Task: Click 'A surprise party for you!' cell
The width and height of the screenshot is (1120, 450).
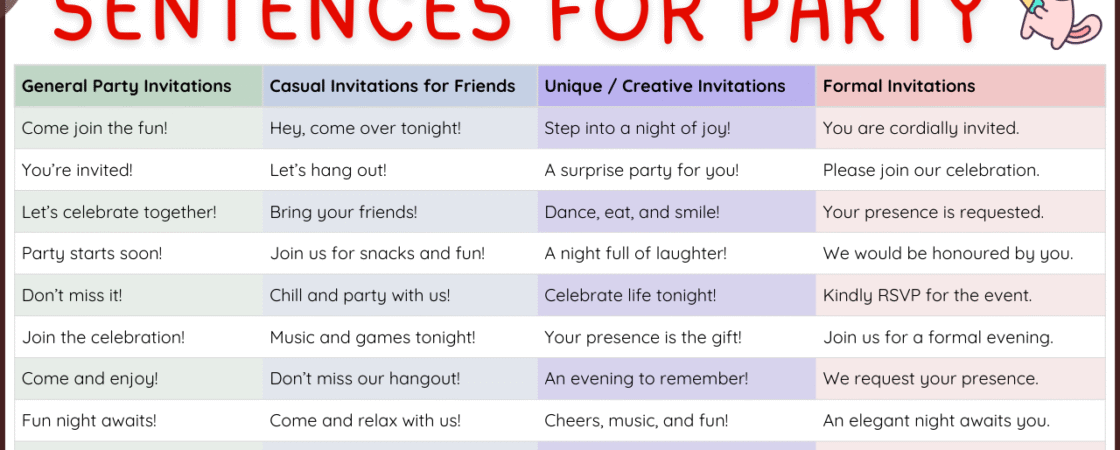Action: (x=641, y=170)
